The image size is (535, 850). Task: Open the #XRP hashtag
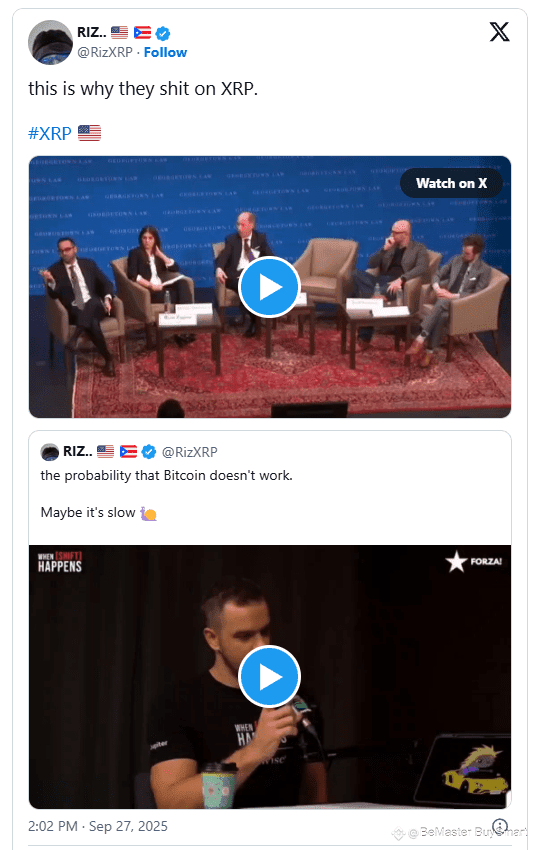[x=50, y=133]
